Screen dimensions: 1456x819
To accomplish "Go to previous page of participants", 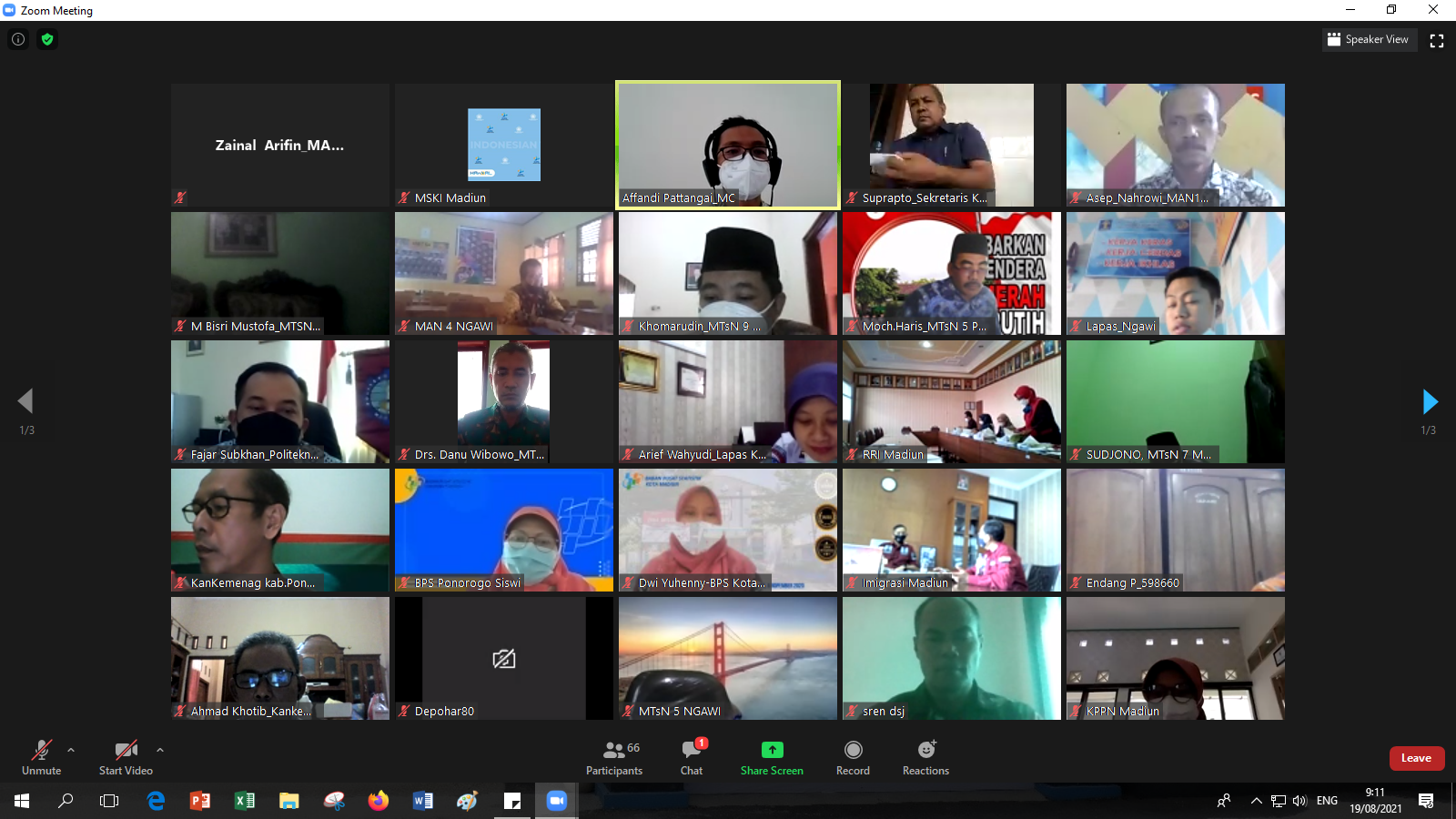I will (x=25, y=401).
